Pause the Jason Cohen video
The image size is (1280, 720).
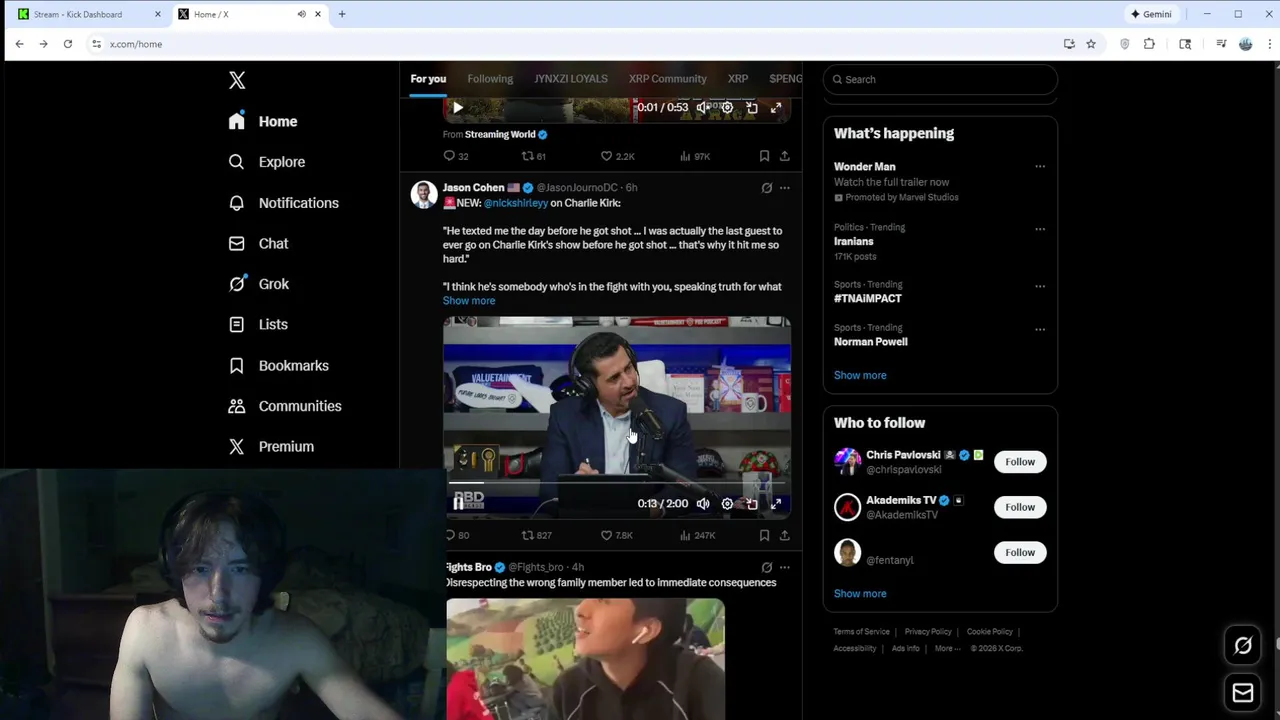tap(458, 504)
